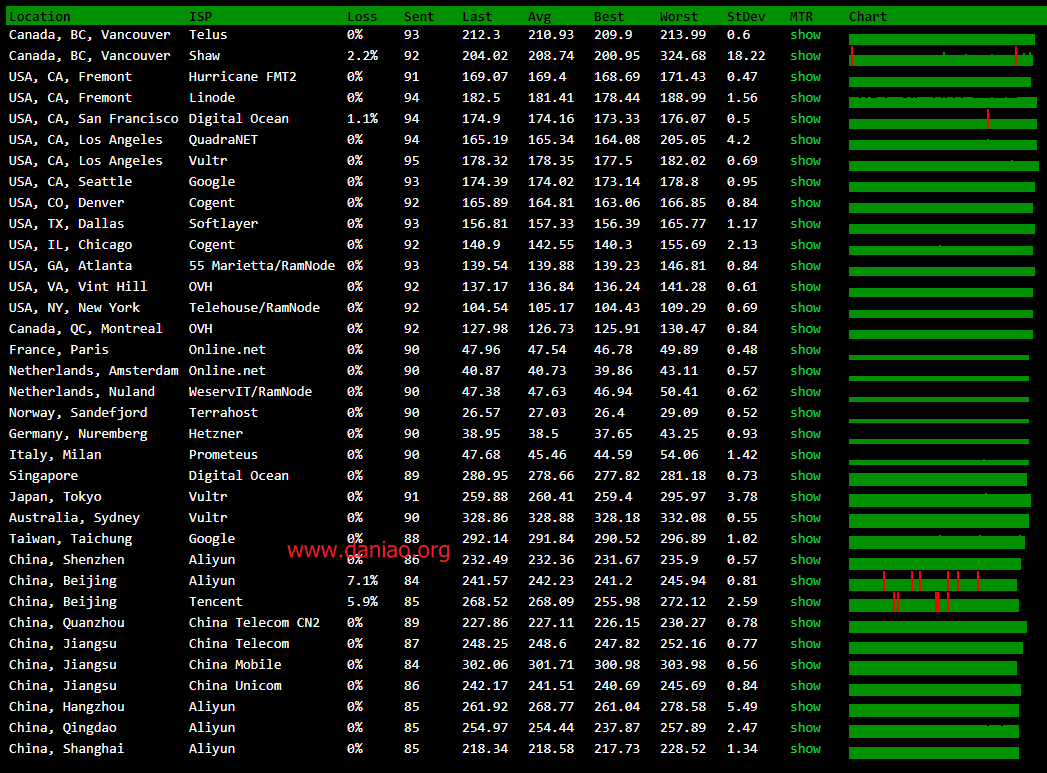Click the Avg column header
The image size is (1047, 773).
[540, 17]
